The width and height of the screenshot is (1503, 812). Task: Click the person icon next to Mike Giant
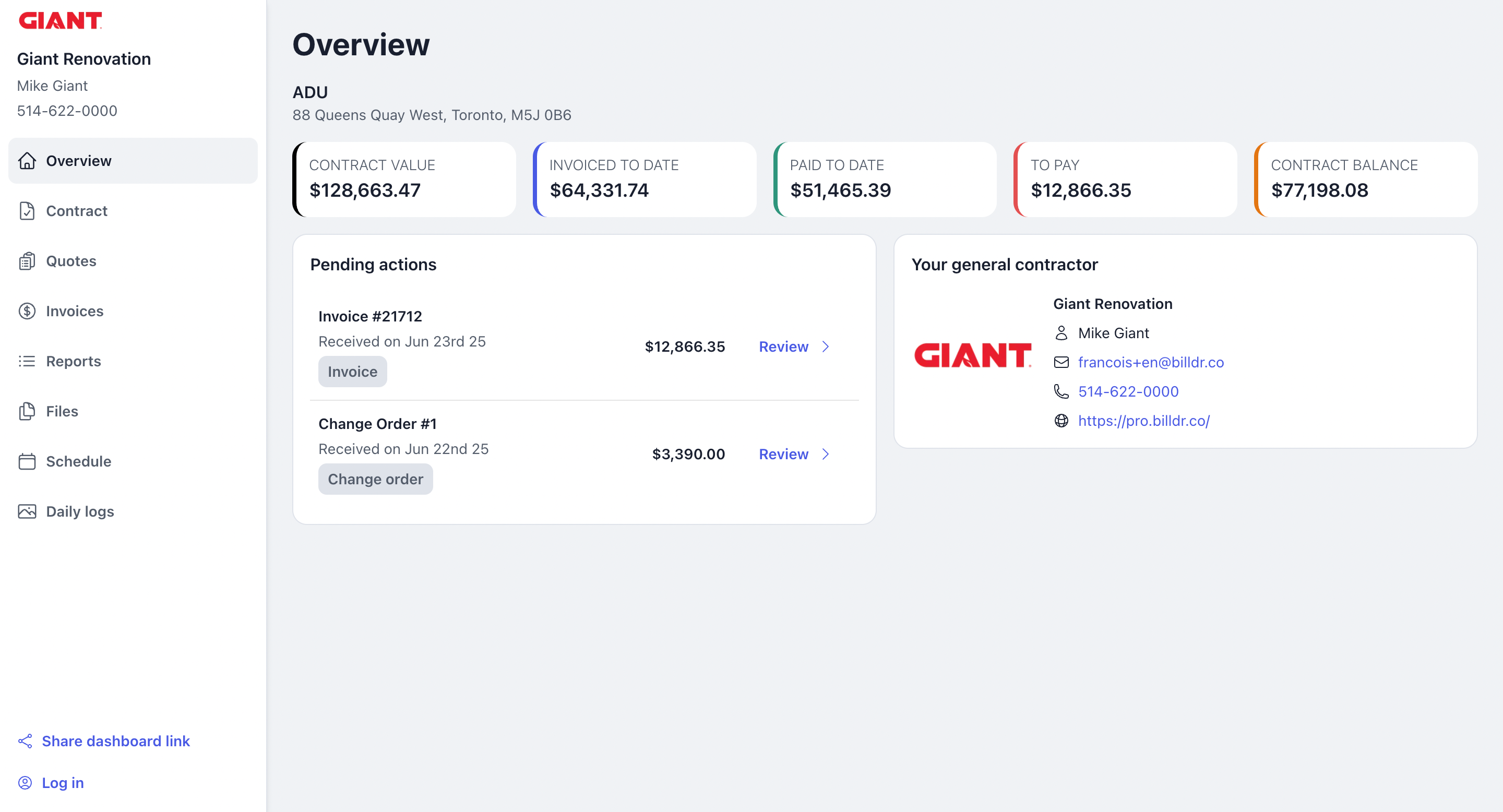coord(1061,333)
